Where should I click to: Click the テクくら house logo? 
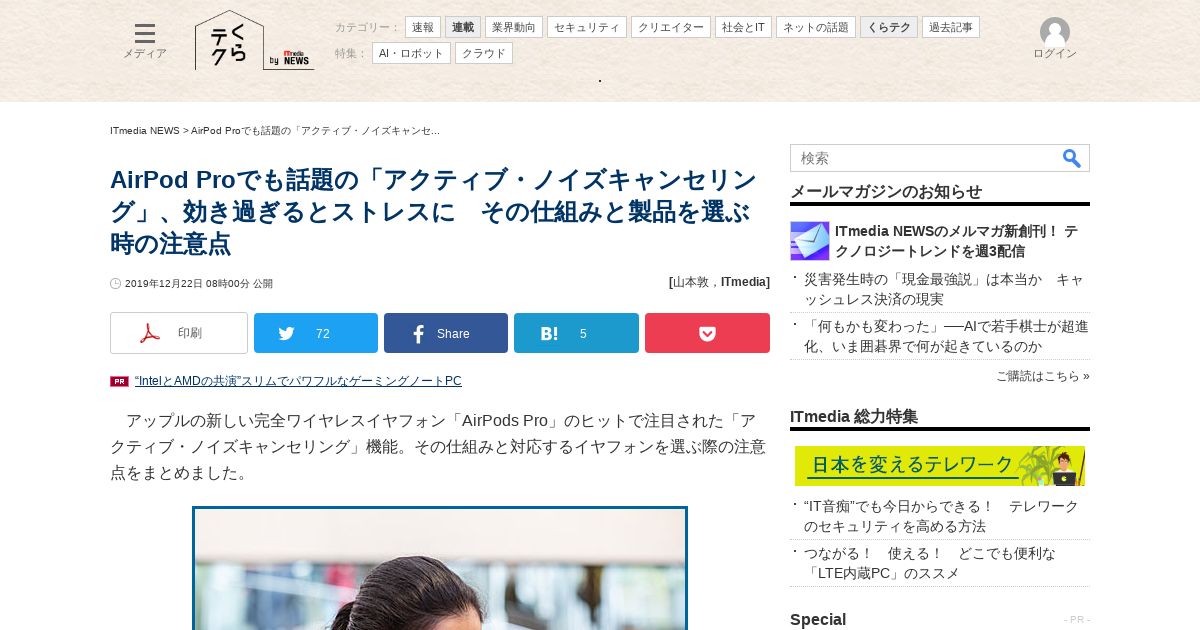229,40
